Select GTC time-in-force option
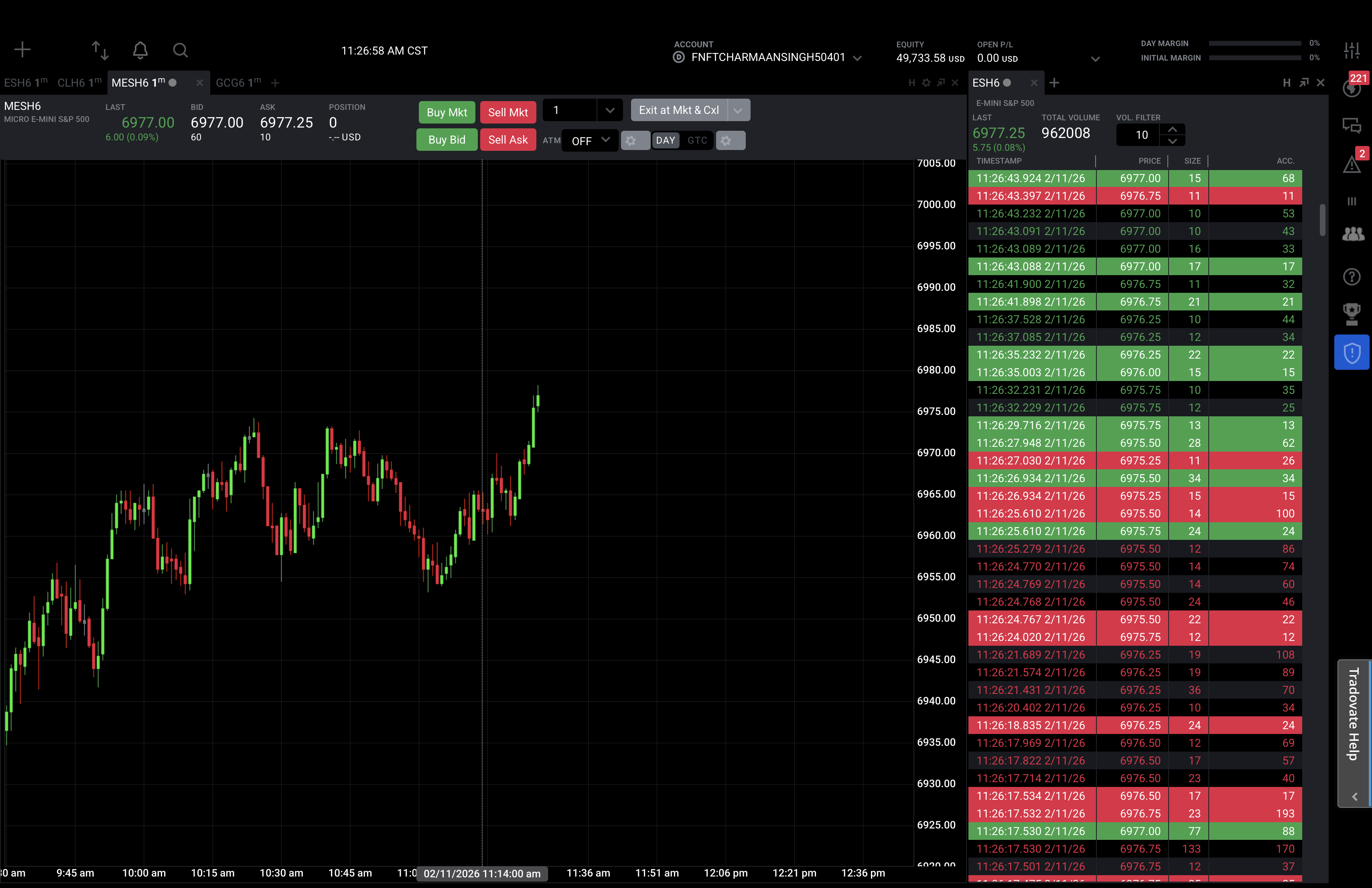The height and width of the screenshot is (888, 1372). click(x=697, y=141)
